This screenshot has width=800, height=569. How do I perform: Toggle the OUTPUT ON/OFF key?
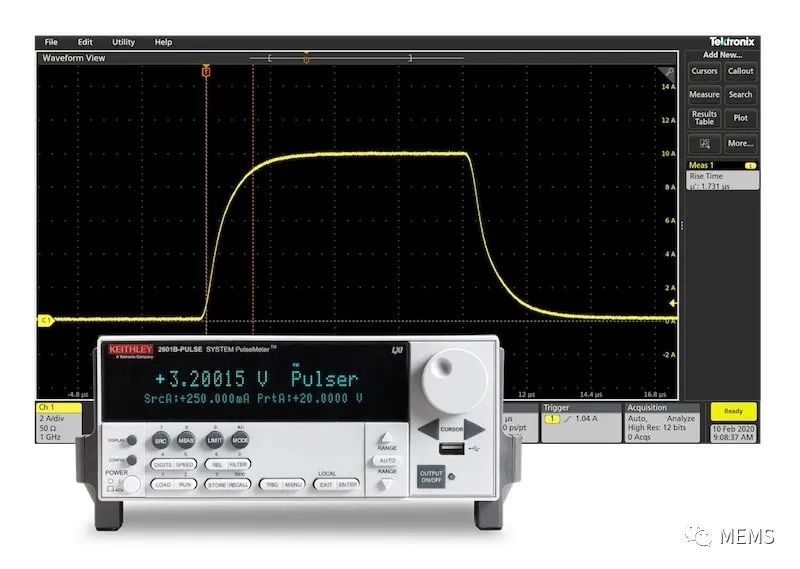[431, 477]
